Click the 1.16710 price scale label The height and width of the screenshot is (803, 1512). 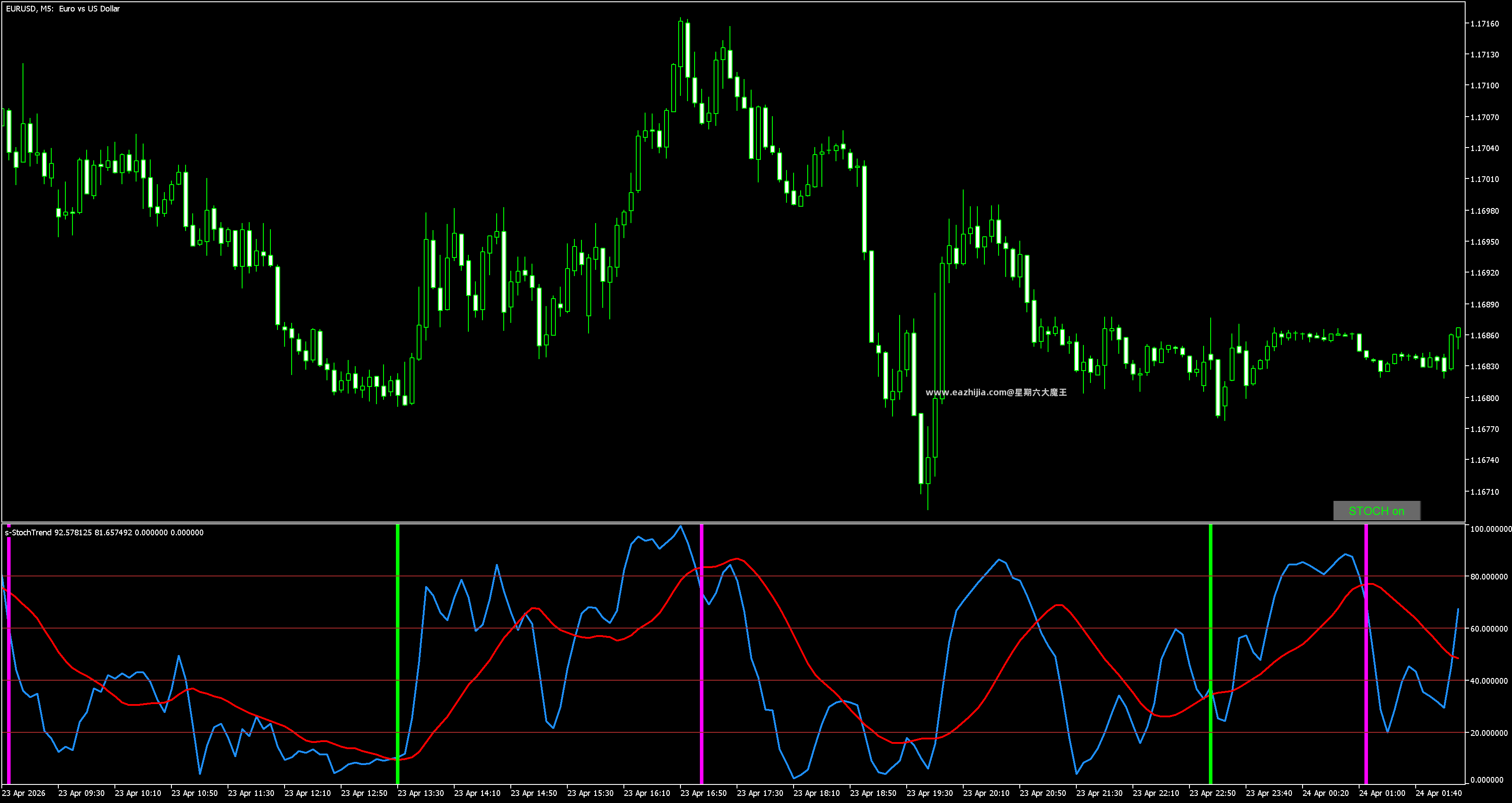1485,492
